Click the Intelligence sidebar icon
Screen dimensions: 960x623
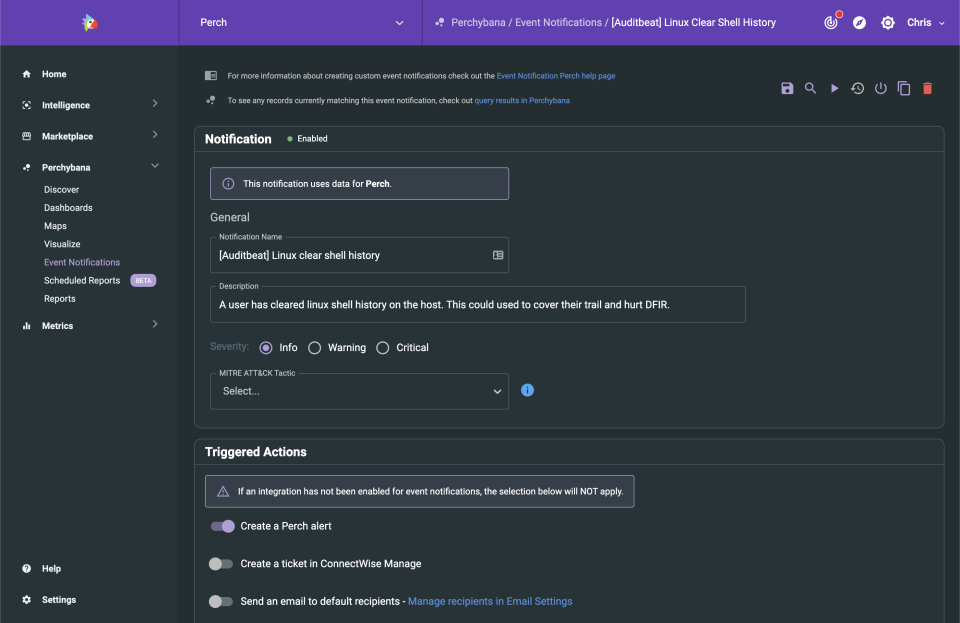click(x=26, y=105)
